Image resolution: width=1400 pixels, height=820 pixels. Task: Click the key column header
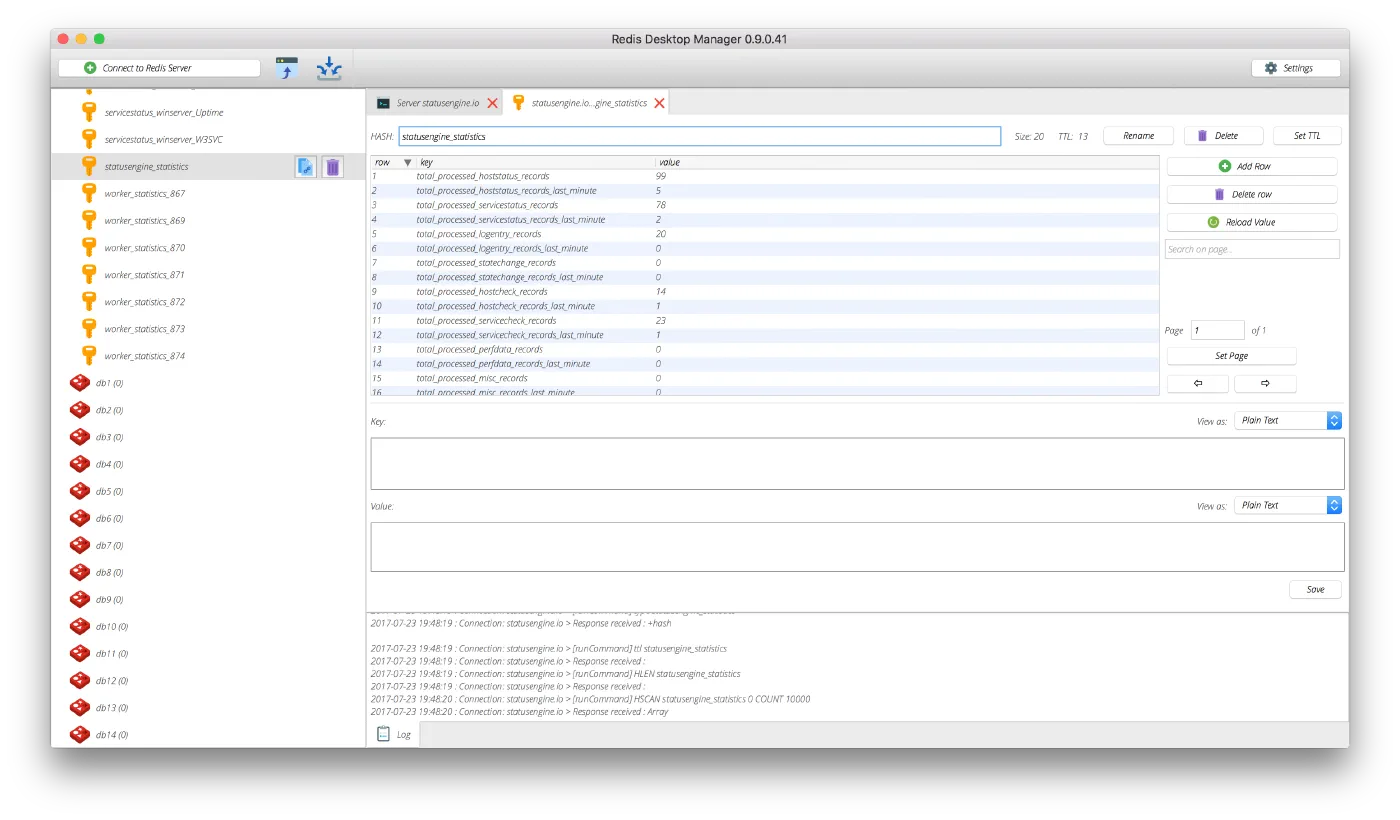535,162
